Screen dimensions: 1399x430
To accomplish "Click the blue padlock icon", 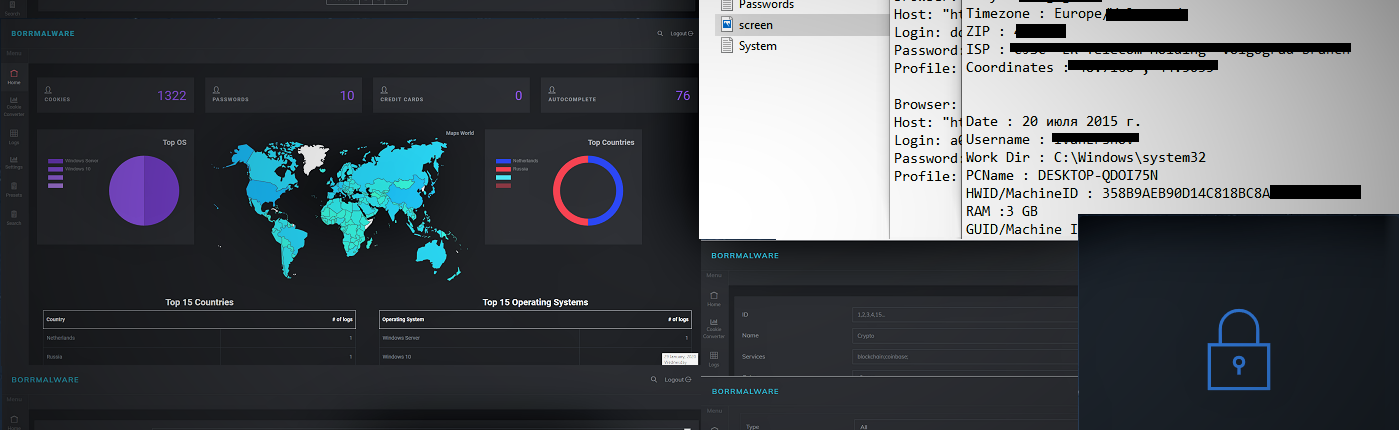I will tap(1238, 349).
